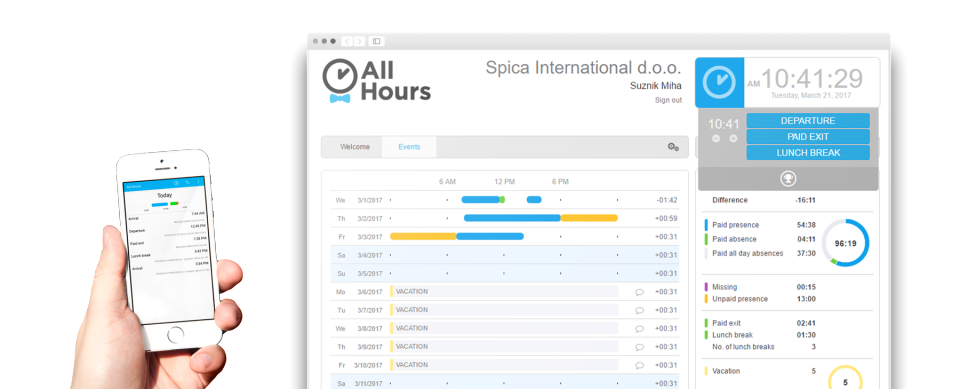Click the Paid exit 02:41 entry
Viewport: 960px width, 389px height.
click(760, 323)
